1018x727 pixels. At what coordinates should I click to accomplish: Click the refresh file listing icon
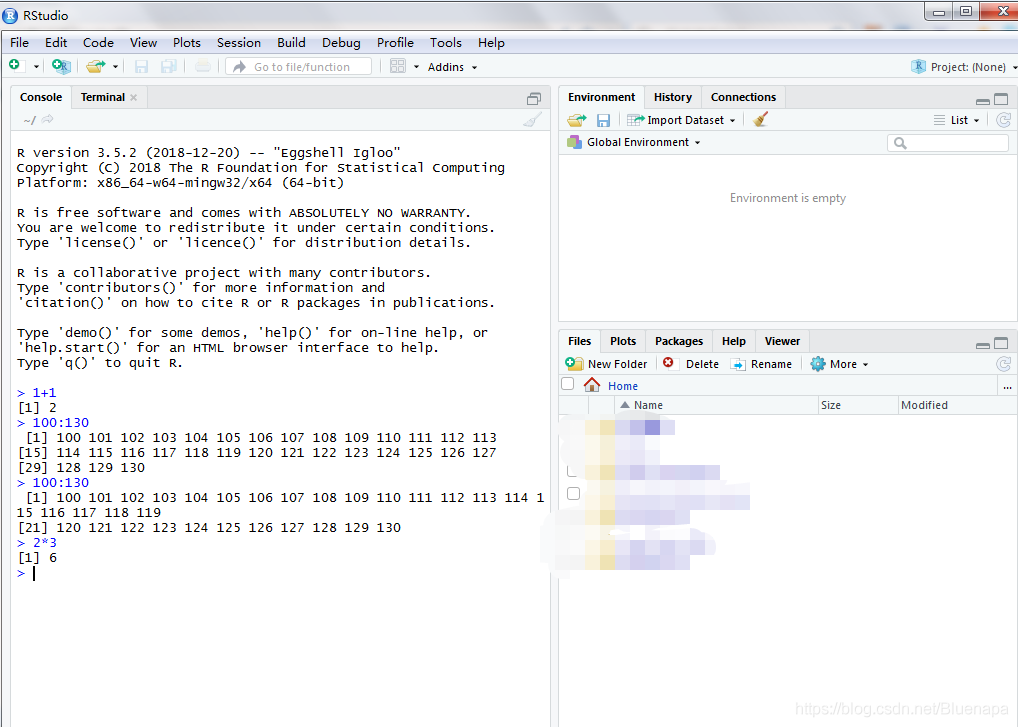coord(1004,364)
